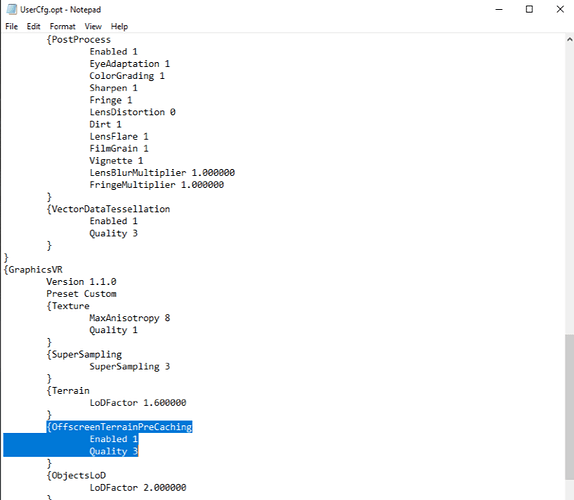Image resolution: width=574 pixels, height=500 pixels.
Task: Open the View menu
Action: (x=93, y=26)
